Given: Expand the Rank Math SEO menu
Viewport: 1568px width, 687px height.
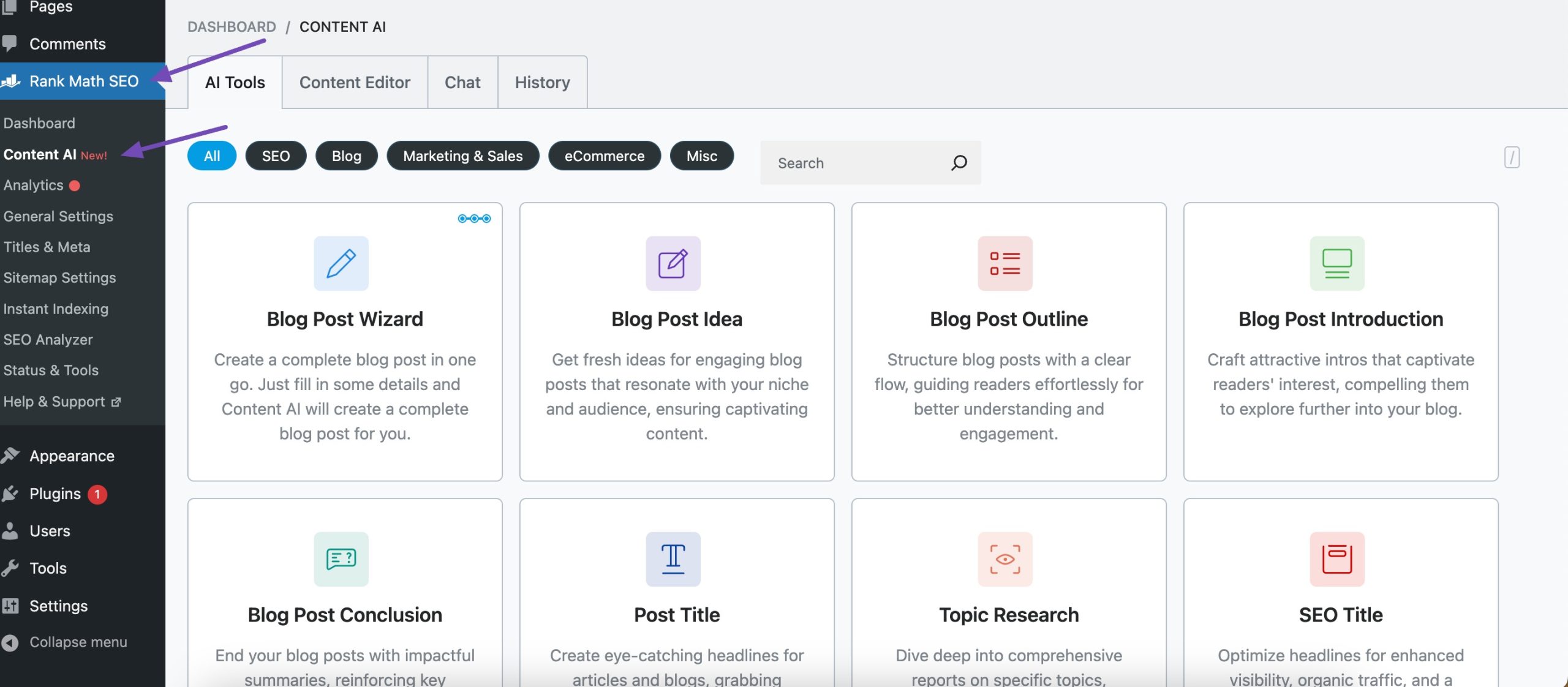Looking at the screenshot, I should [83, 80].
